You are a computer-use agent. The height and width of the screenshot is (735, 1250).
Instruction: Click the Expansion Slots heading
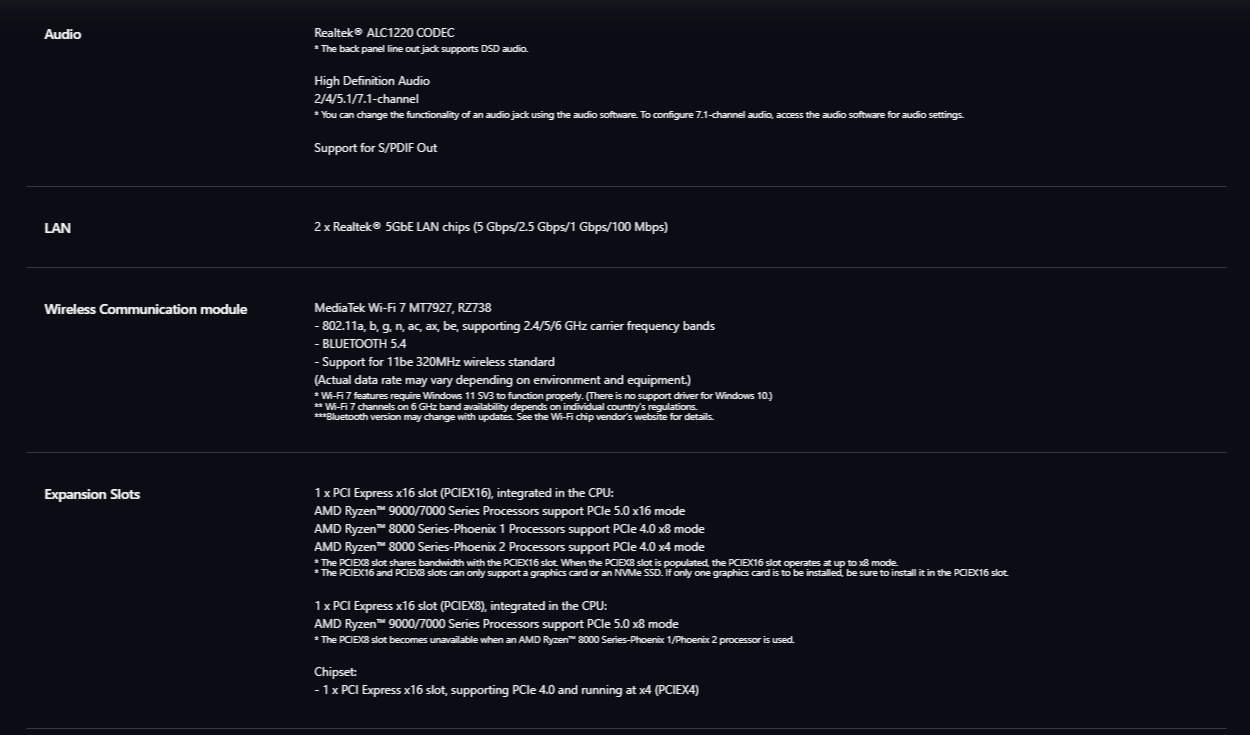(92, 495)
